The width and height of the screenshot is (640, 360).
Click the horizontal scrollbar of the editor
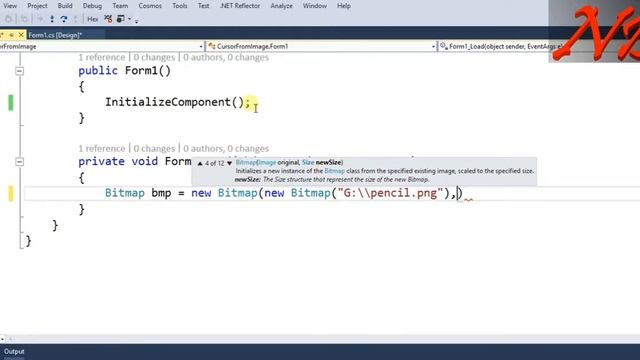pos(322,339)
